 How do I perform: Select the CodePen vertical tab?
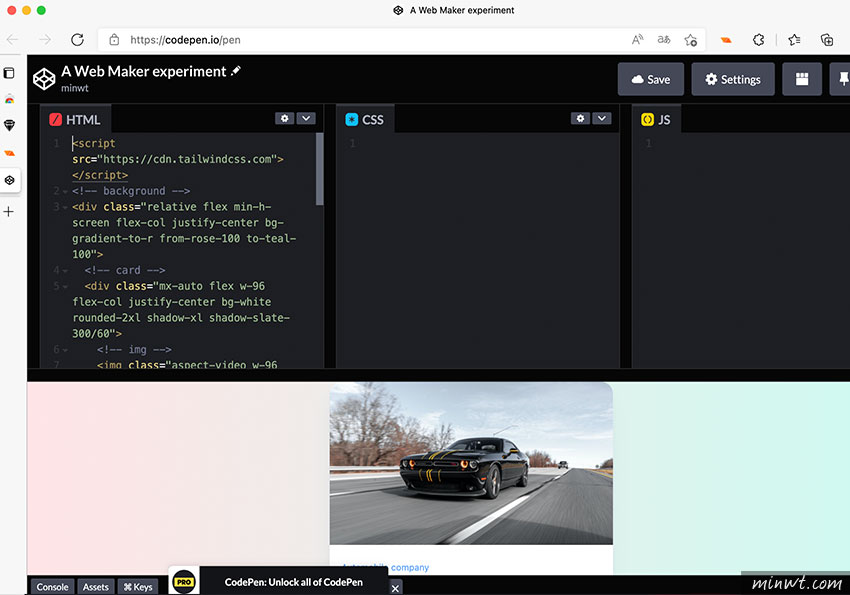[x=9, y=180]
